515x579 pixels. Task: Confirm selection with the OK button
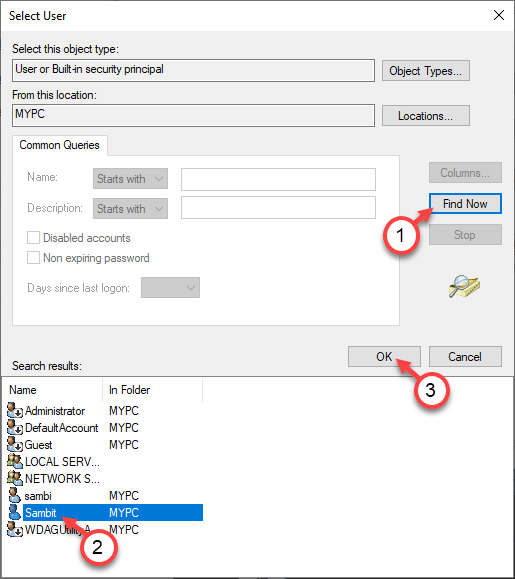click(x=384, y=356)
